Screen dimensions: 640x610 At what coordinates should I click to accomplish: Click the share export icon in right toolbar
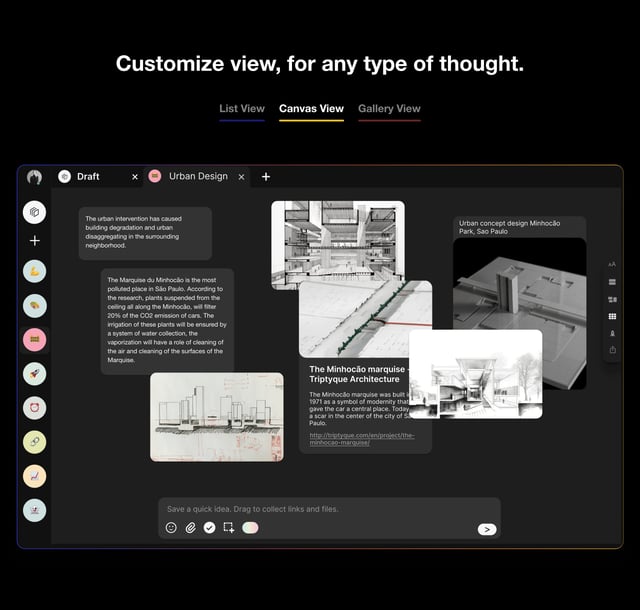coord(612,350)
